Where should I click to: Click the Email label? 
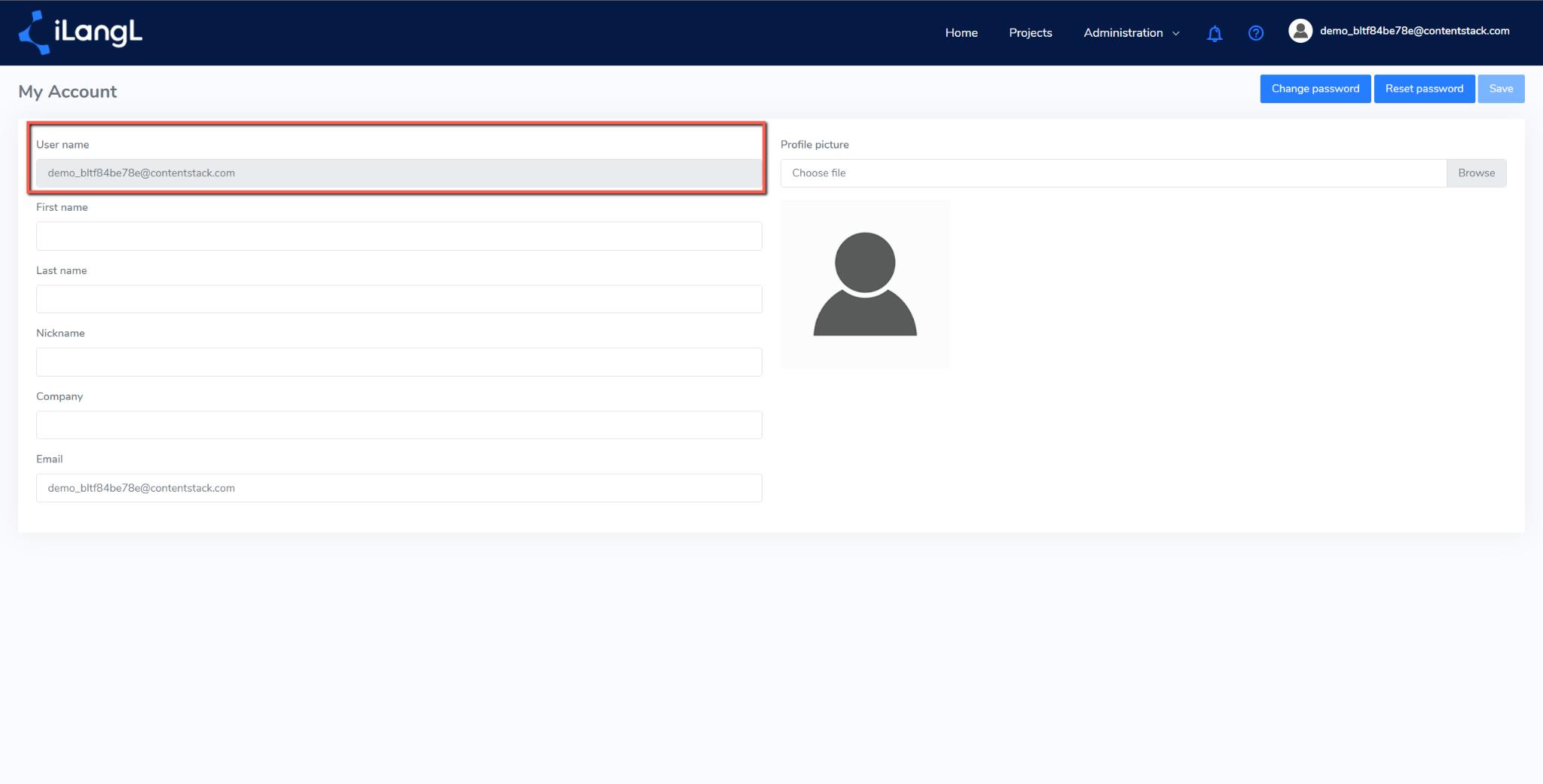click(50, 459)
